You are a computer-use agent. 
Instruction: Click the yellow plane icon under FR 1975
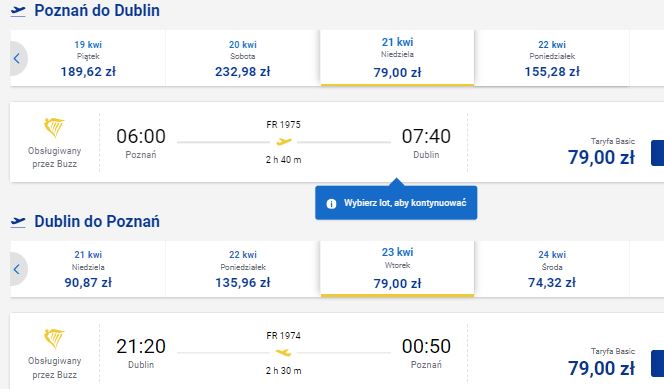point(284,141)
